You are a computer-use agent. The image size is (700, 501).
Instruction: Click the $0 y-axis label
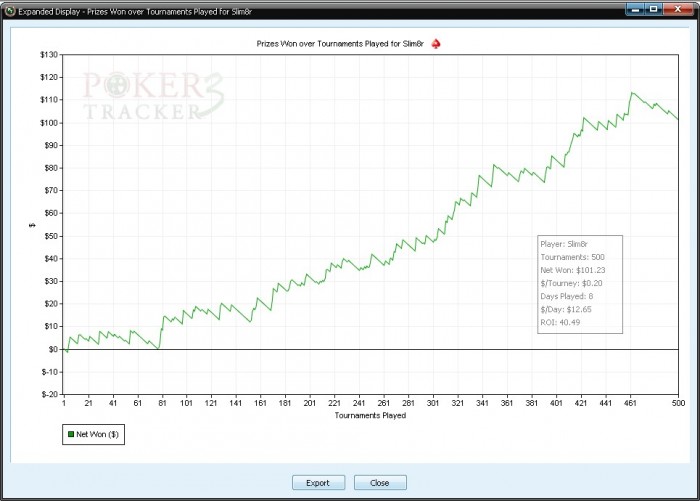pos(53,349)
